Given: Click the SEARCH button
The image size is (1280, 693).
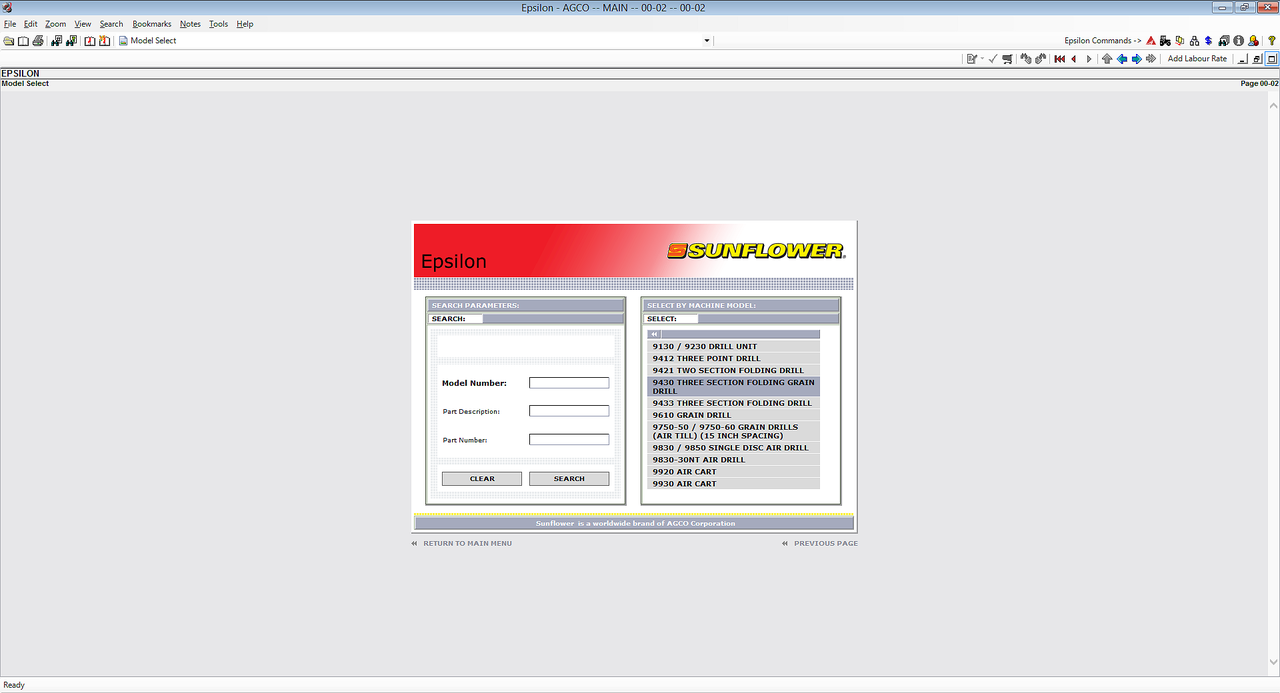Looking at the screenshot, I should [569, 479].
